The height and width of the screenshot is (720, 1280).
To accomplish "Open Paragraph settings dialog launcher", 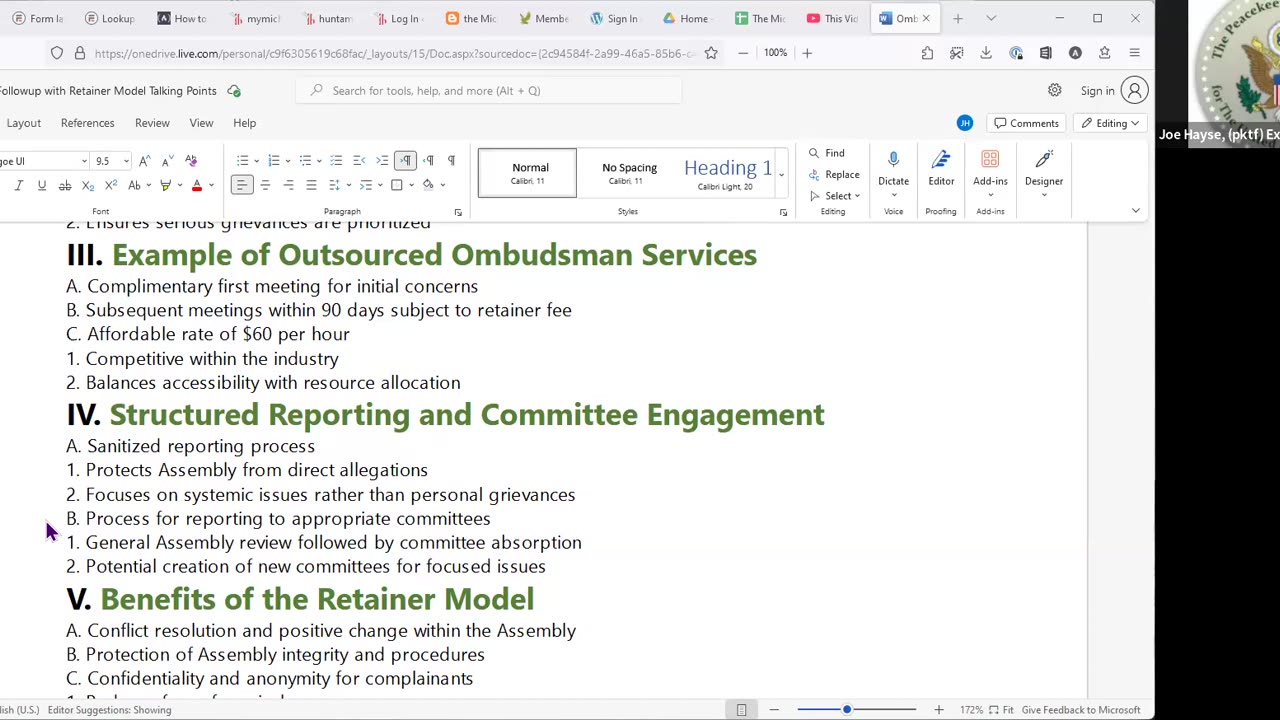I will (458, 212).
